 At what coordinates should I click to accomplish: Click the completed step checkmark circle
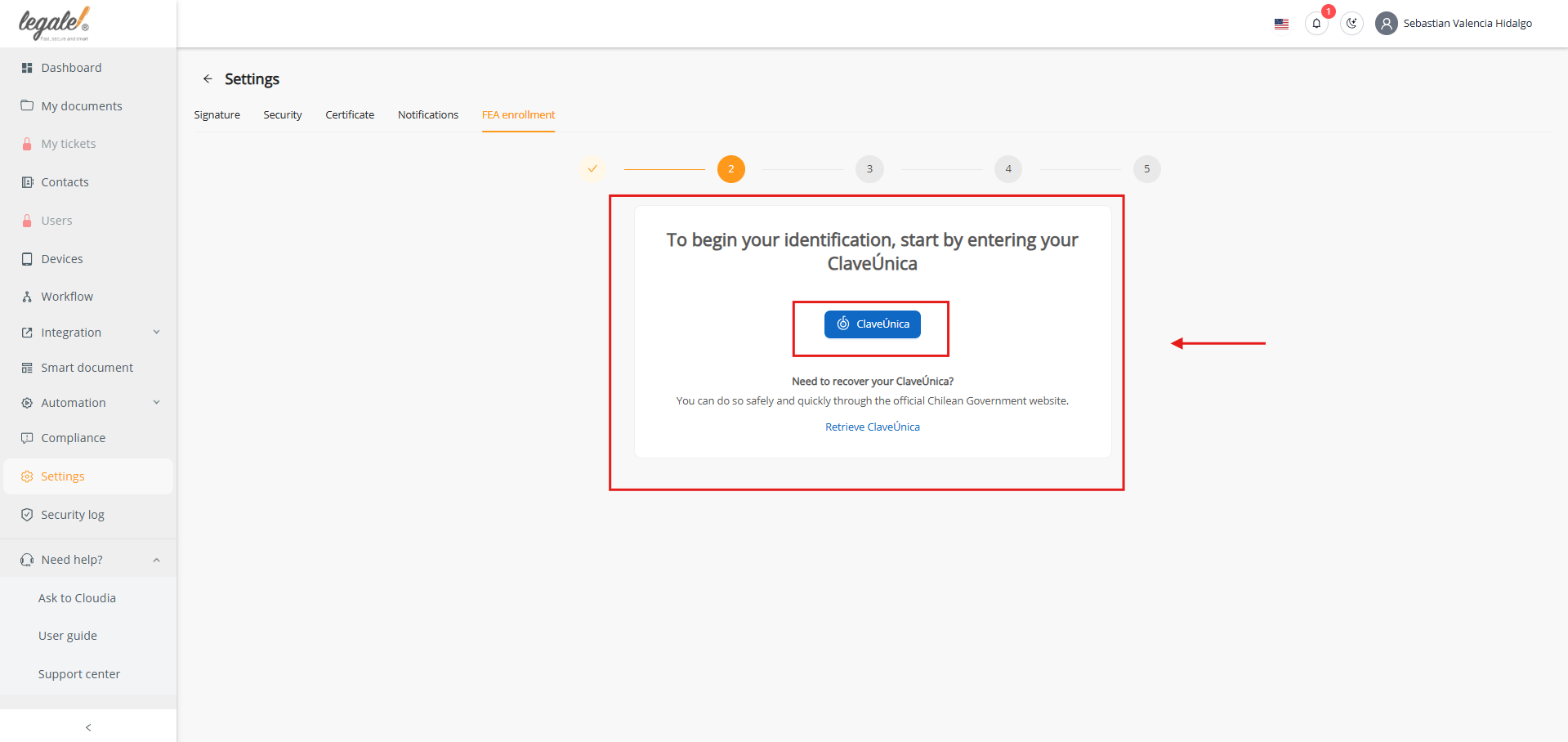click(592, 169)
